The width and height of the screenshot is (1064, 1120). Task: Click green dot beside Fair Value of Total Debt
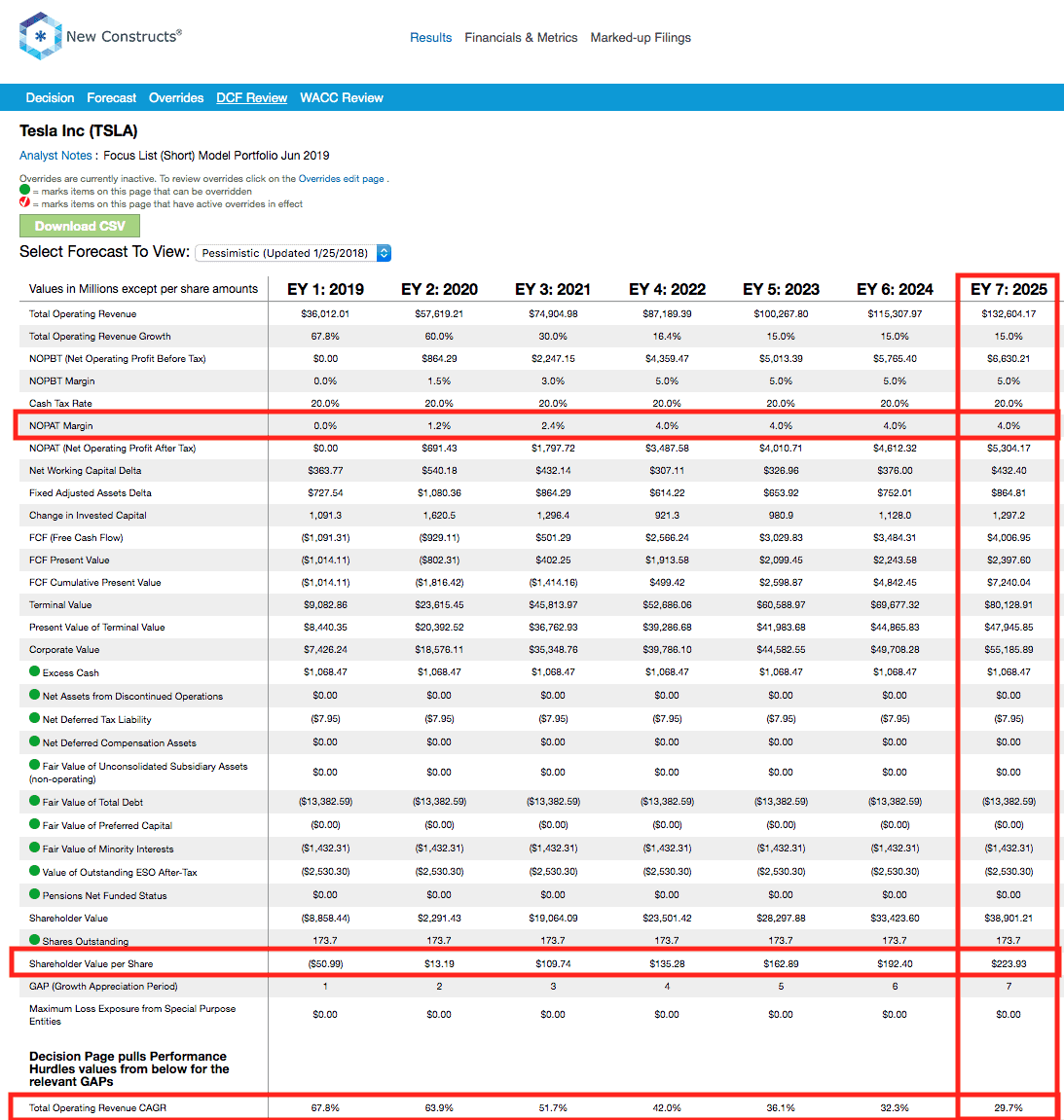(x=34, y=802)
